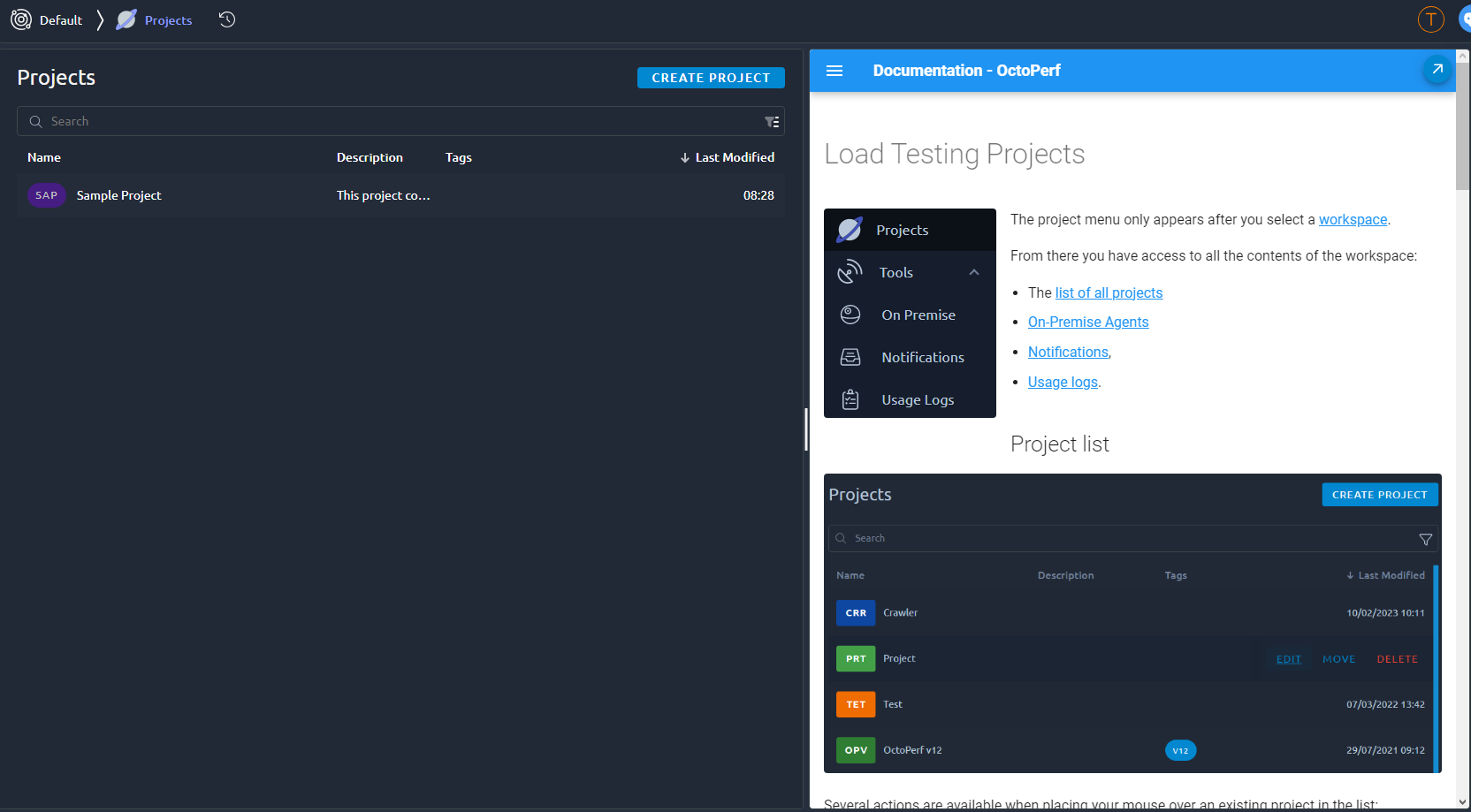Collapse the Tools chevron in menu image
The width and height of the screenshot is (1471, 812).
point(974,272)
